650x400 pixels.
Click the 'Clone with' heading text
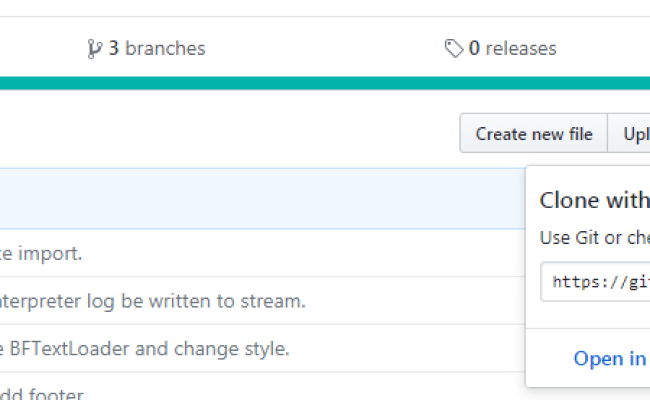click(x=594, y=201)
